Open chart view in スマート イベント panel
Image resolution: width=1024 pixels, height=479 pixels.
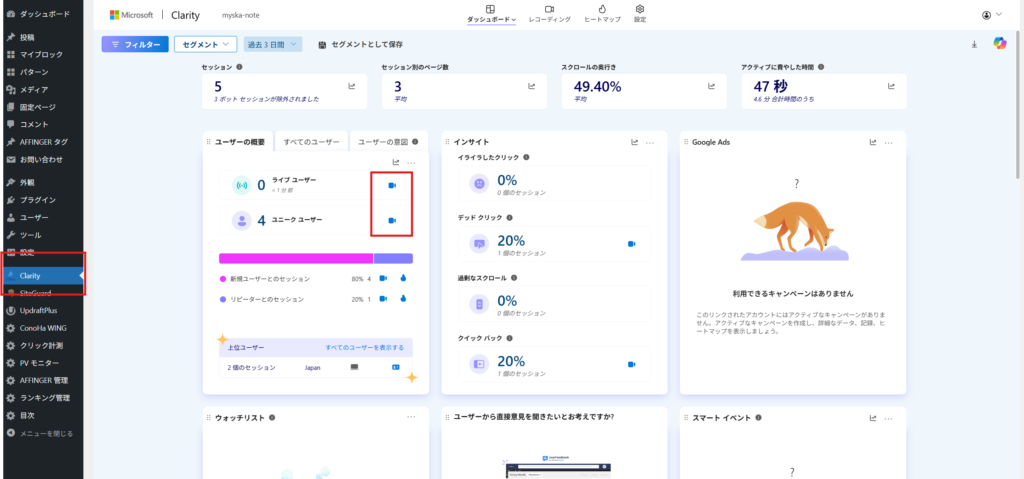[872, 418]
